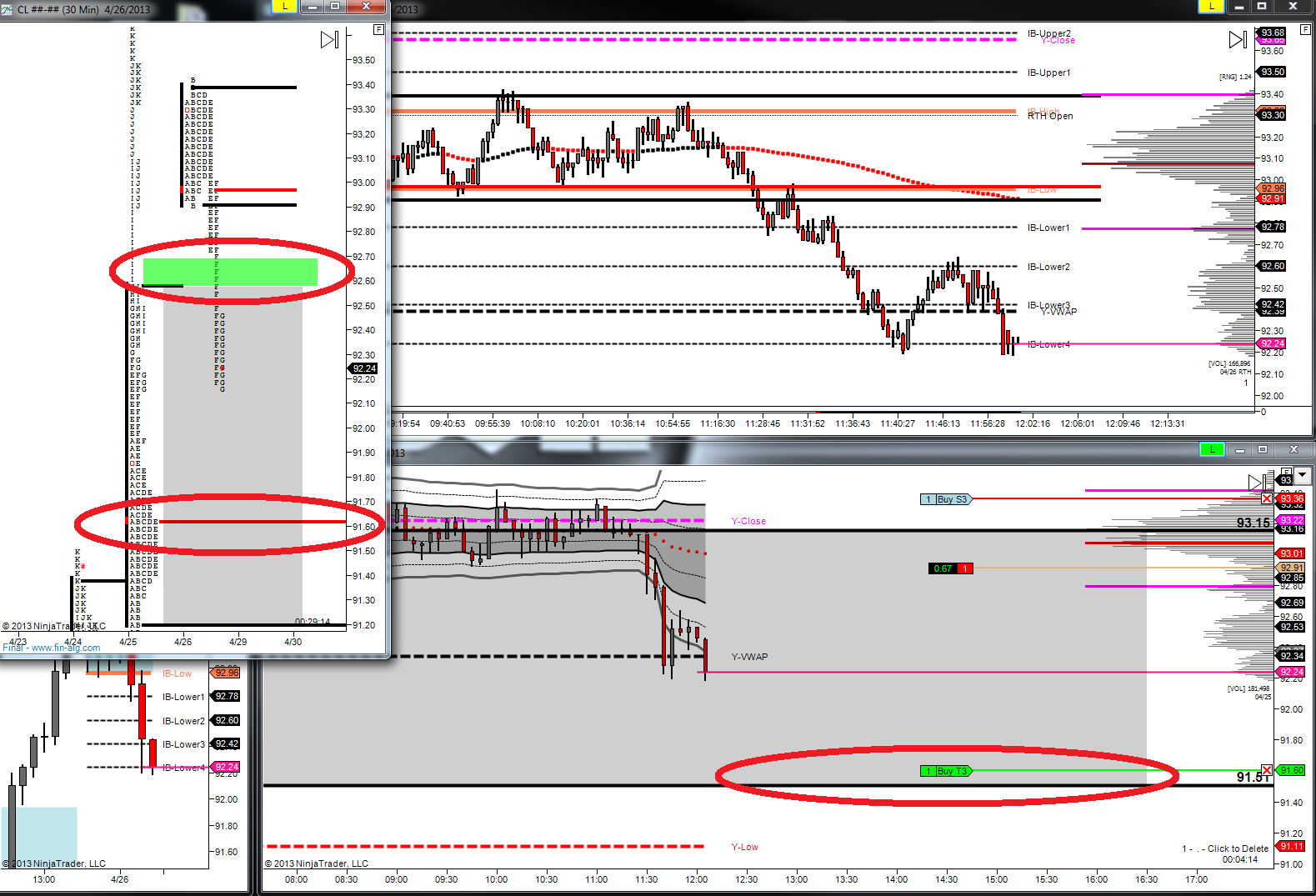Click the scroll-to-last-bar arrow in the top-right chart
1316x896 pixels.
coord(1238,39)
